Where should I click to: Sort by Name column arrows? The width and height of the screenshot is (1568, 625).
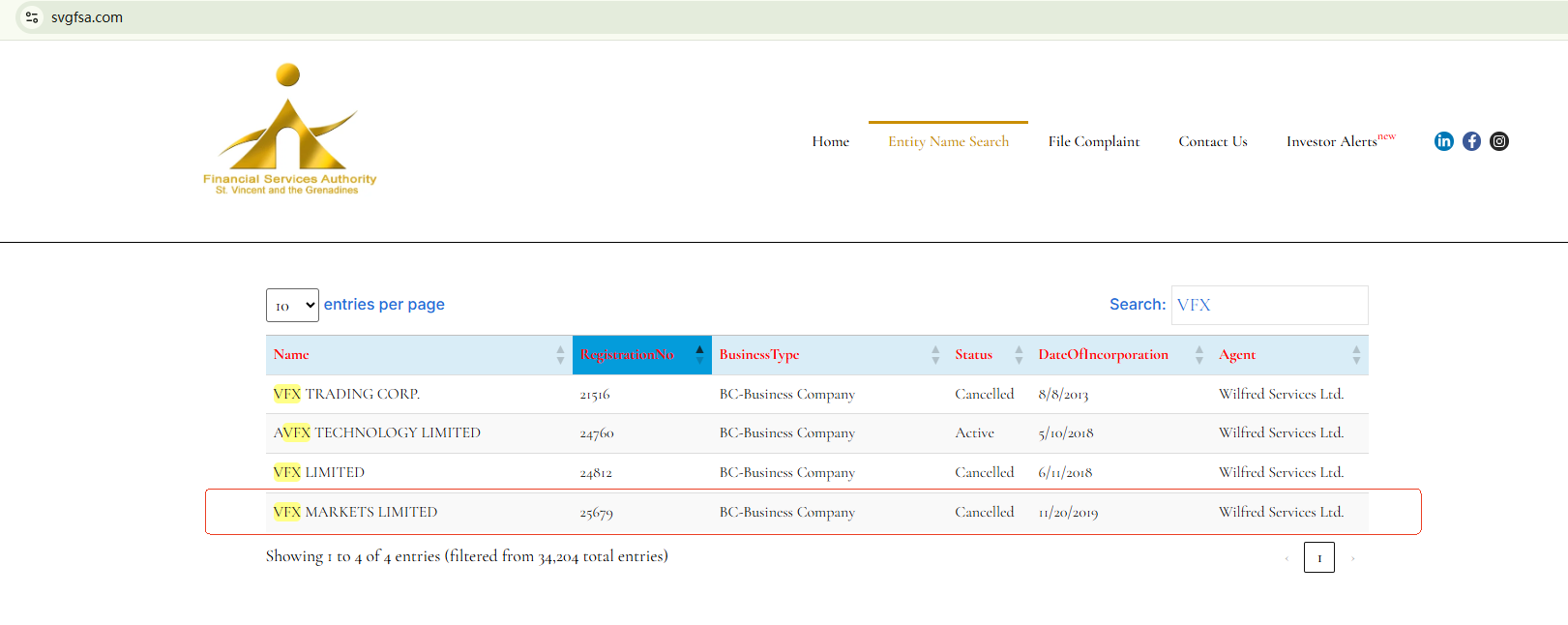[x=560, y=355]
